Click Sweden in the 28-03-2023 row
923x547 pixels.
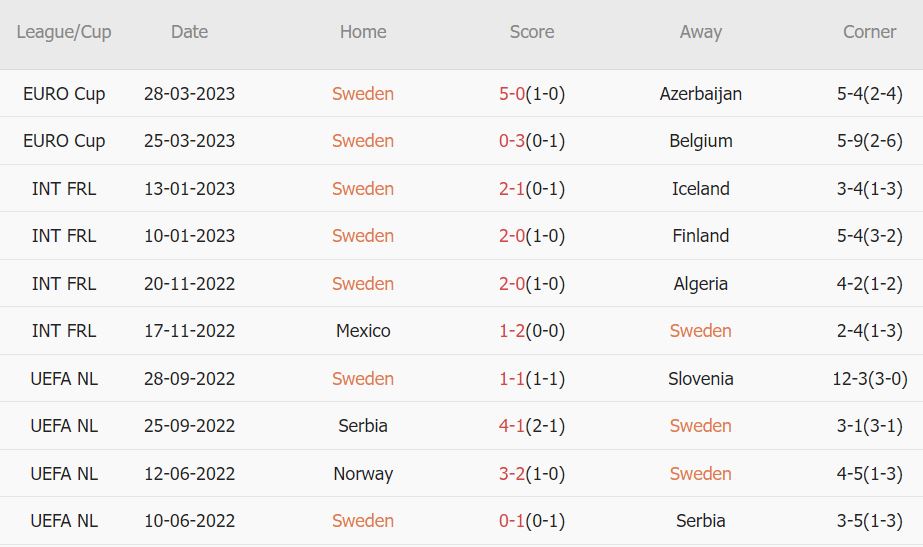(x=363, y=94)
